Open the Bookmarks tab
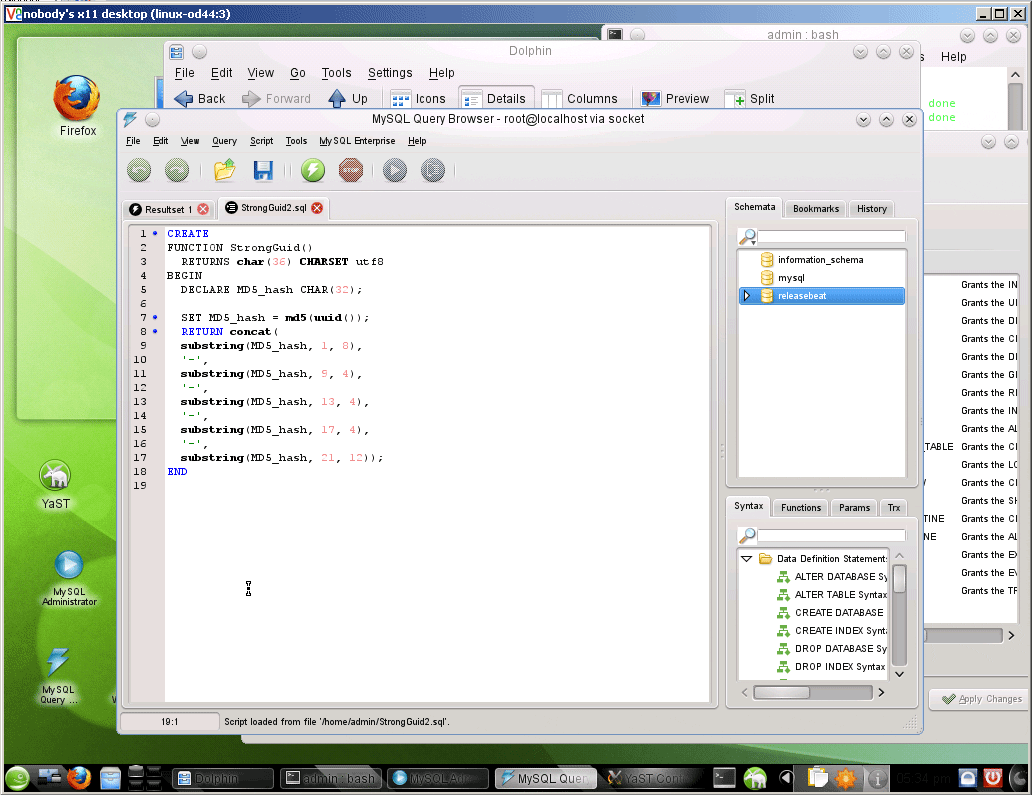 815,209
